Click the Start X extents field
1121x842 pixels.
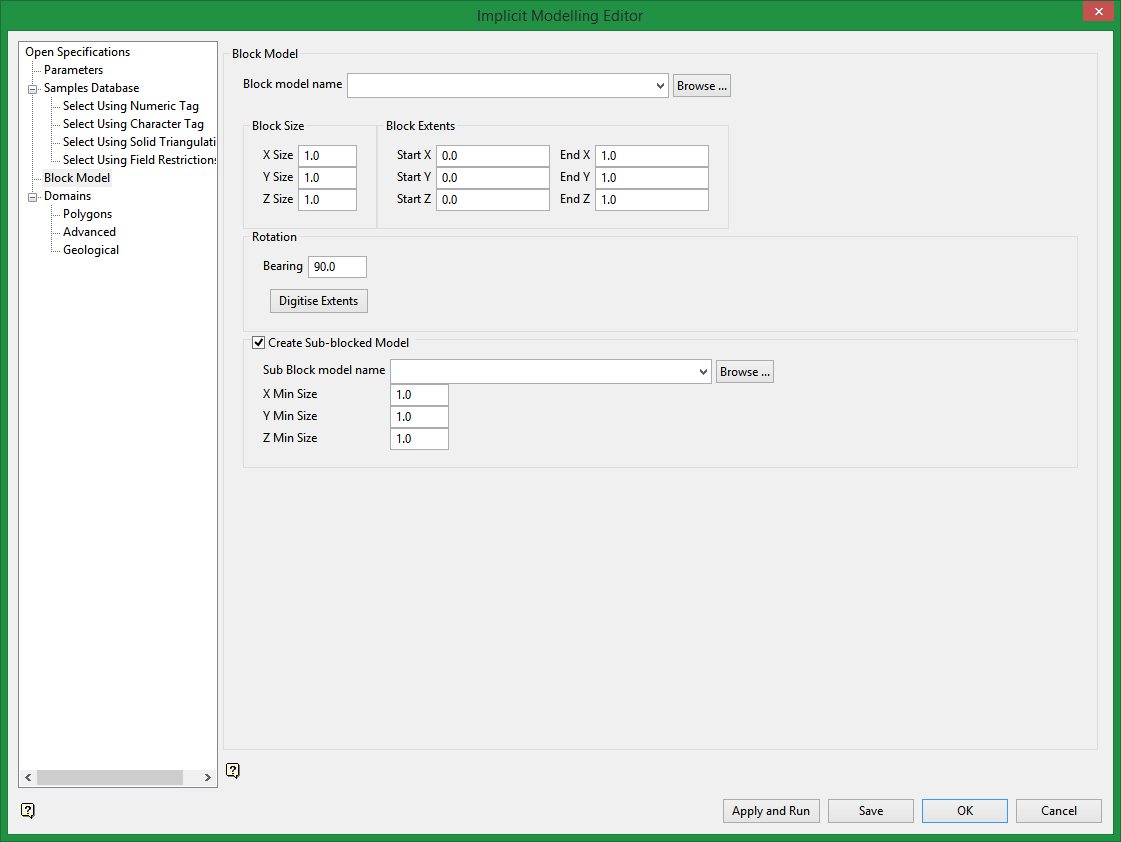coord(492,155)
